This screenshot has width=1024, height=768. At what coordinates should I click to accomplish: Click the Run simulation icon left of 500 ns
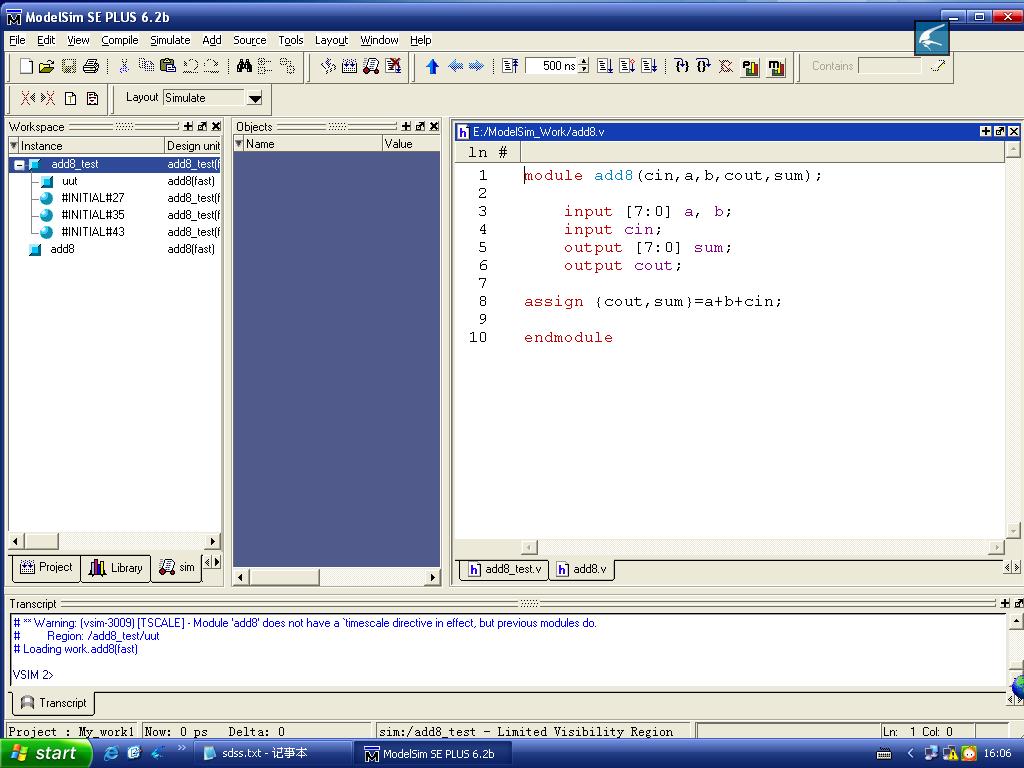[510, 66]
